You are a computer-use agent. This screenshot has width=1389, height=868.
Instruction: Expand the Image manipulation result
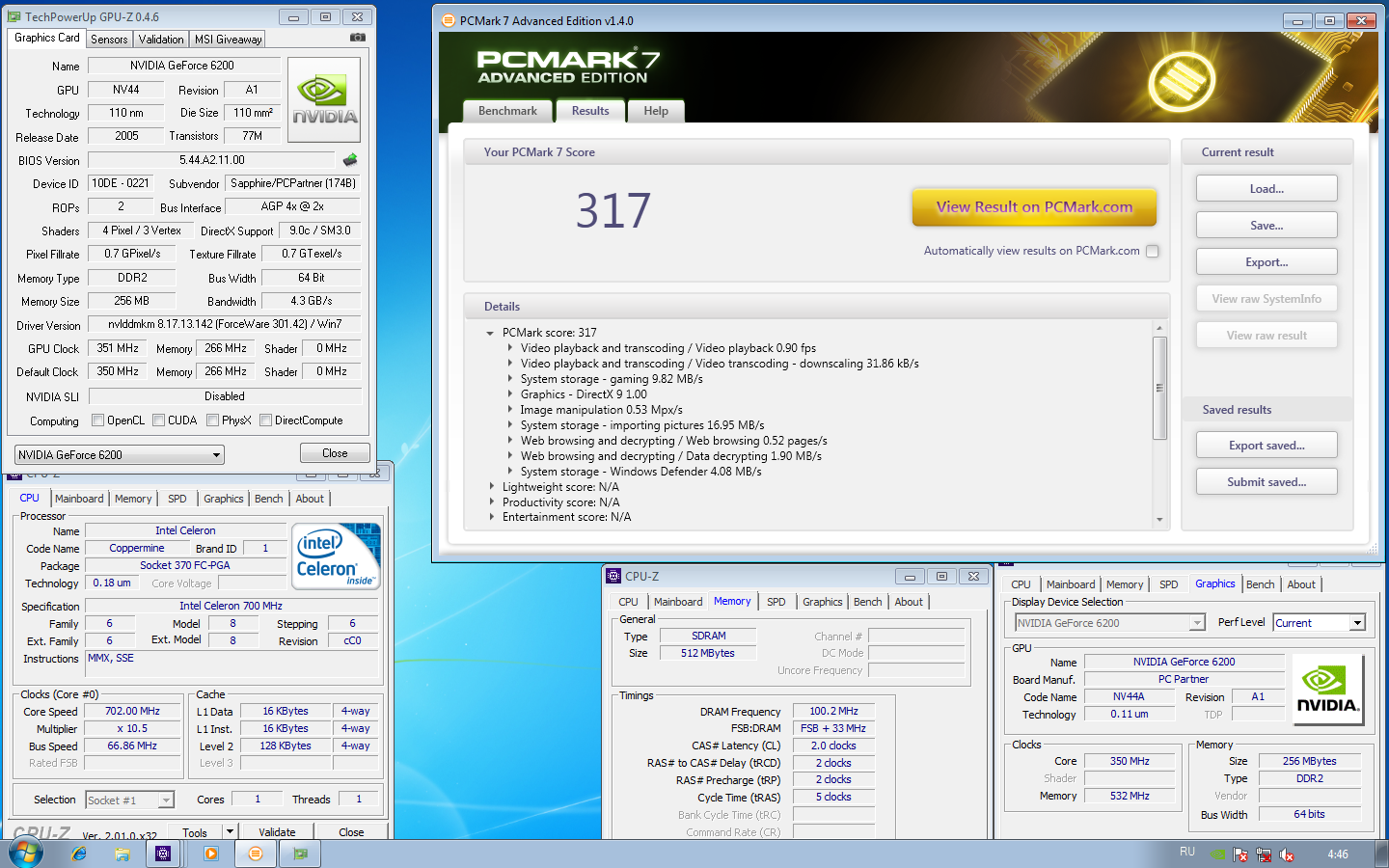click(510, 410)
